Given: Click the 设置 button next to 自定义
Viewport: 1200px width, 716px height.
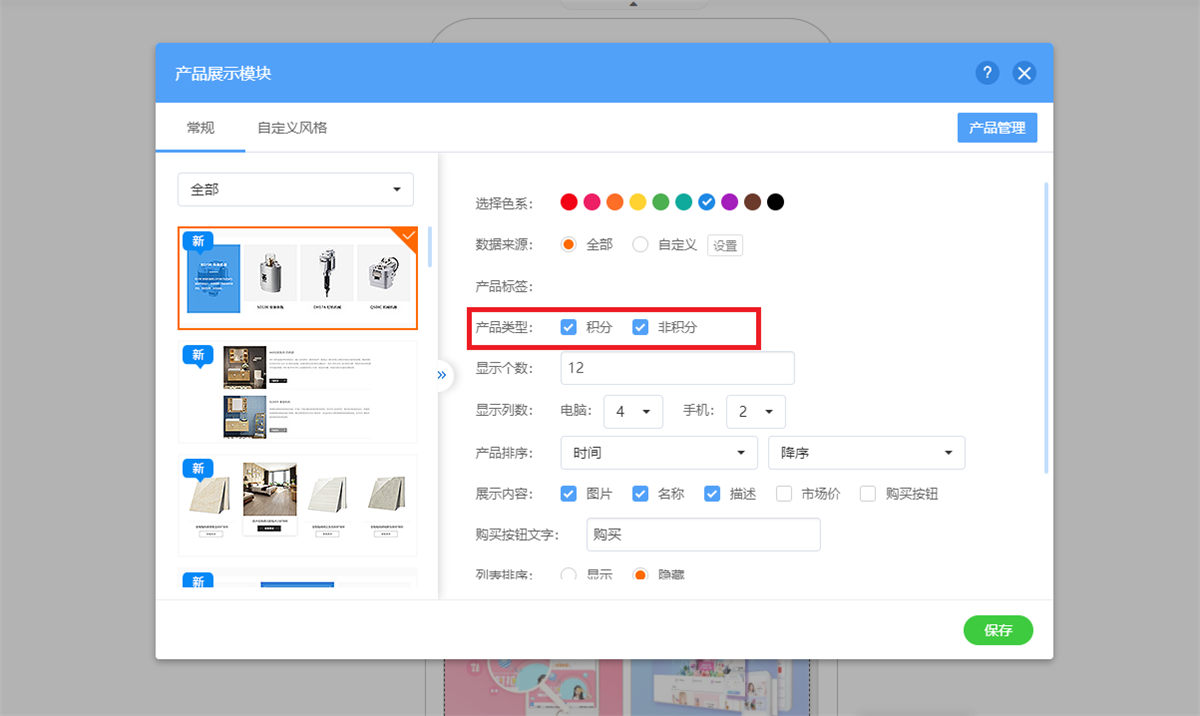Looking at the screenshot, I should click(x=725, y=245).
